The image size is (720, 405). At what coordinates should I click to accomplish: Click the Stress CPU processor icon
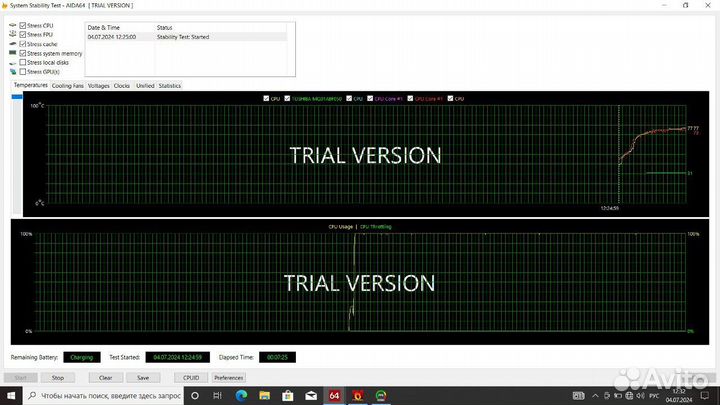(12, 25)
